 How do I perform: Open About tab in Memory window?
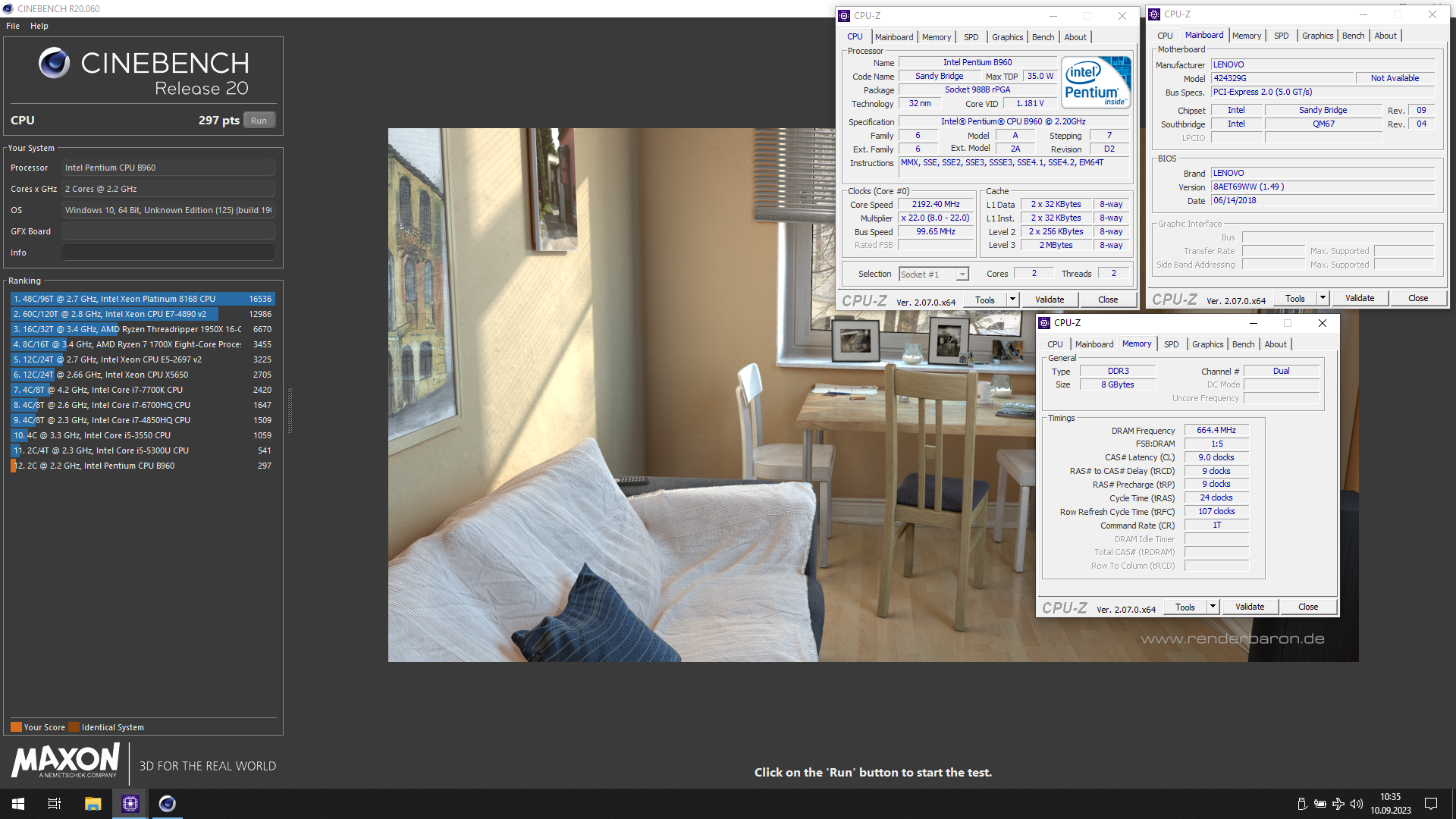(x=1276, y=344)
